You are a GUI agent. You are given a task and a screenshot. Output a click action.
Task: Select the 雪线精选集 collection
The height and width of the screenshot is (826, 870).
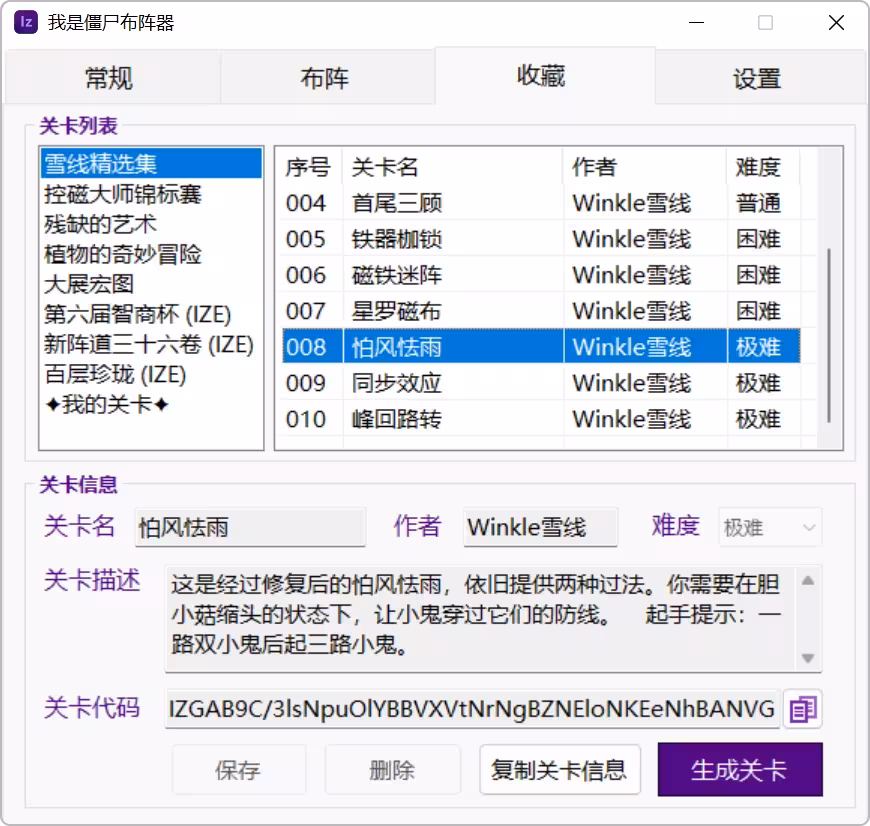click(151, 164)
